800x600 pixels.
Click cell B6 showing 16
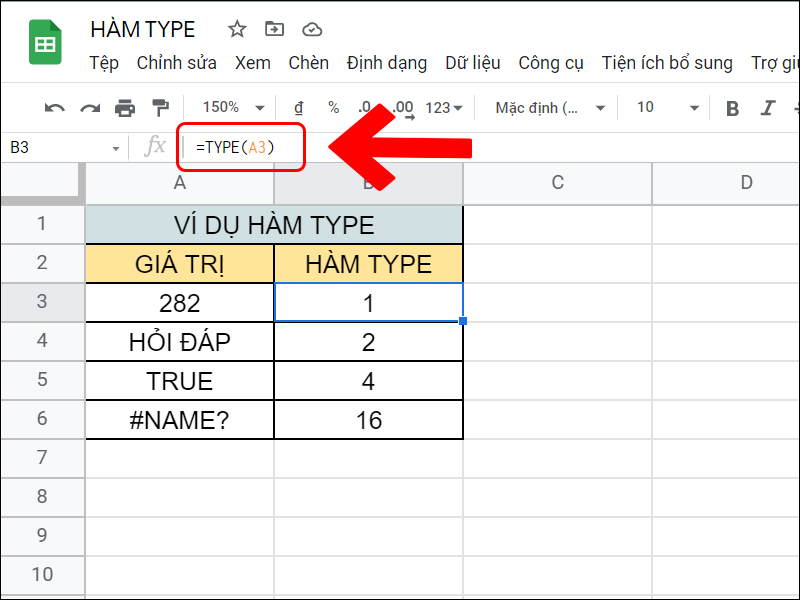coord(368,419)
